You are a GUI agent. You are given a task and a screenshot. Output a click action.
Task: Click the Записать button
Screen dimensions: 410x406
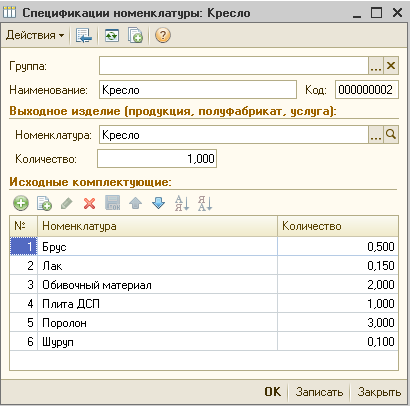pos(319,392)
